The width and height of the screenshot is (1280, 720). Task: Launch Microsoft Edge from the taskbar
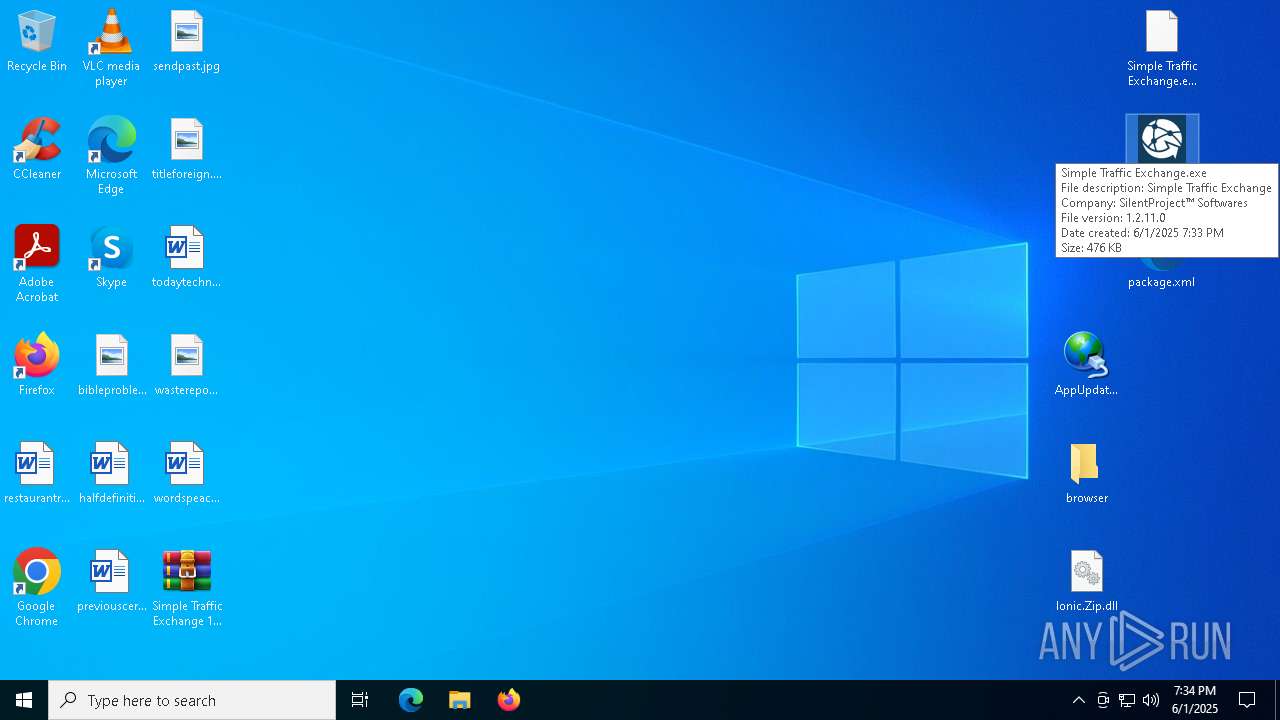[x=411, y=700]
